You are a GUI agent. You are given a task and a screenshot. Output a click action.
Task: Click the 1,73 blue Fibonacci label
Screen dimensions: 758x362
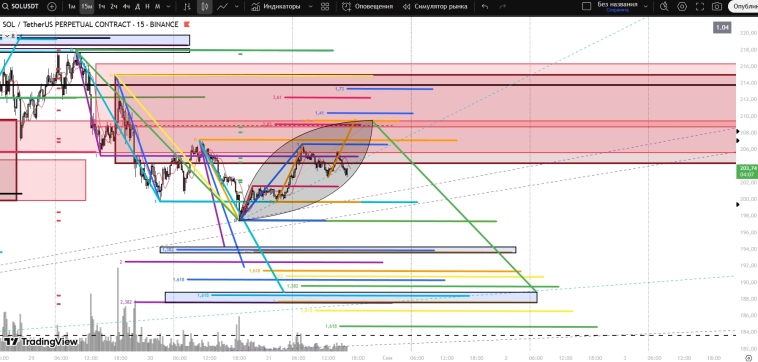point(339,89)
